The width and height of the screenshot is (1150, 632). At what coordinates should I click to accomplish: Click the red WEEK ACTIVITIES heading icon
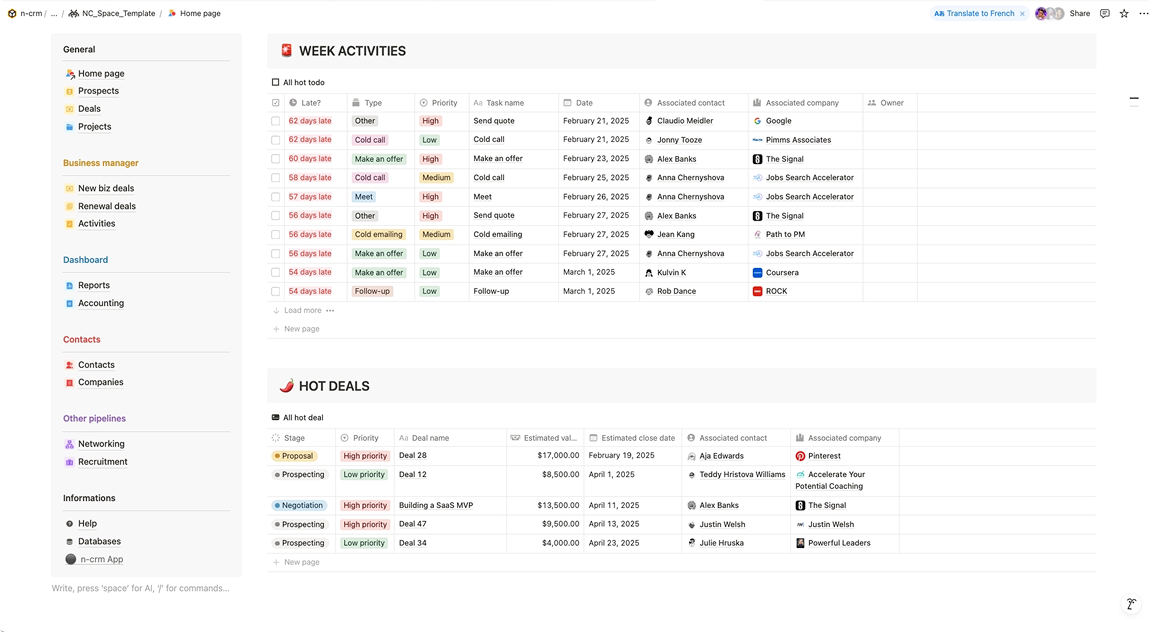coord(287,51)
